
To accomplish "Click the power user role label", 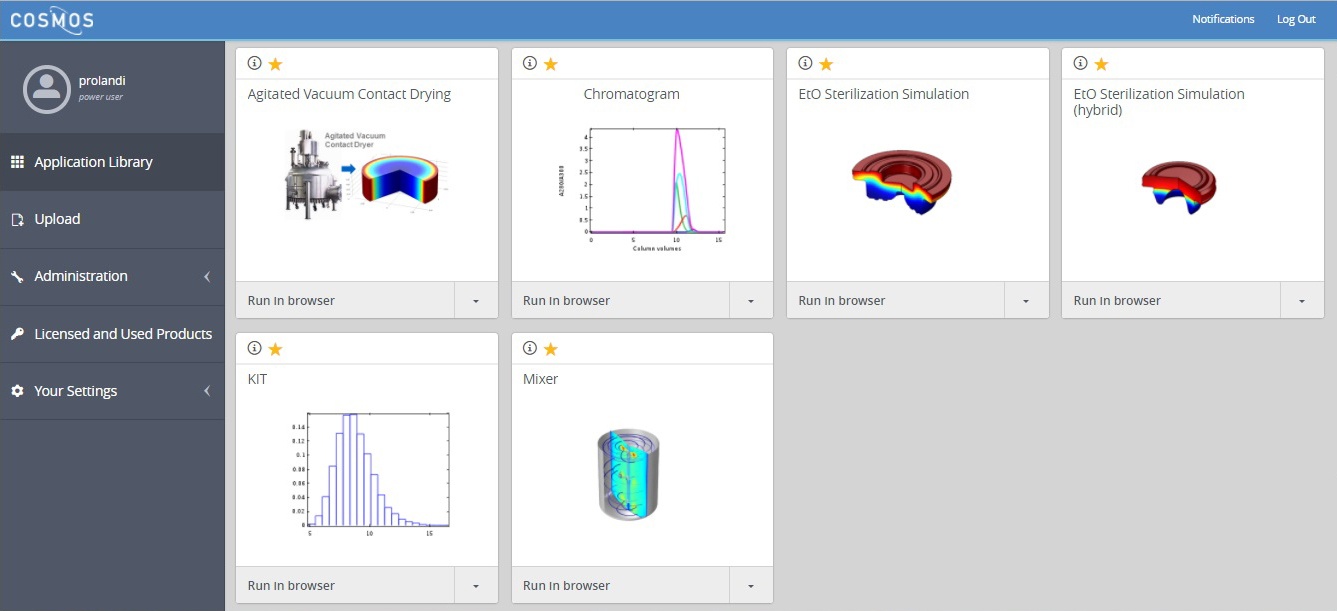I will [x=101, y=97].
